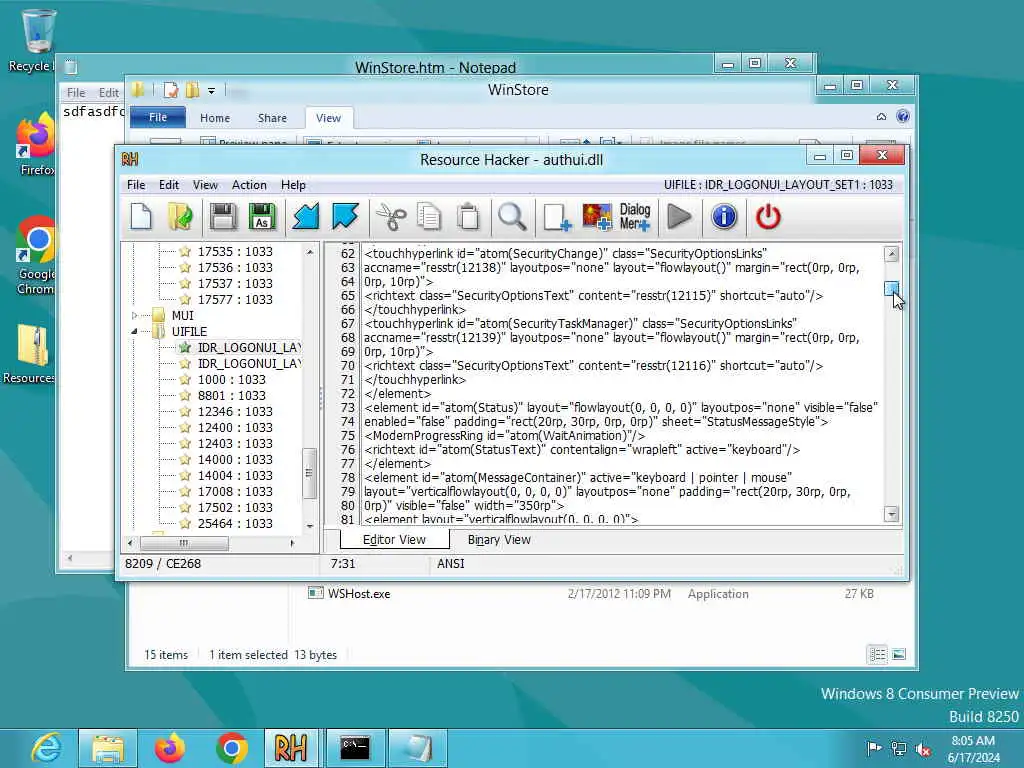Select tree item 1000 : 1033
The width and height of the screenshot is (1024, 768).
pyautogui.click(x=232, y=379)
